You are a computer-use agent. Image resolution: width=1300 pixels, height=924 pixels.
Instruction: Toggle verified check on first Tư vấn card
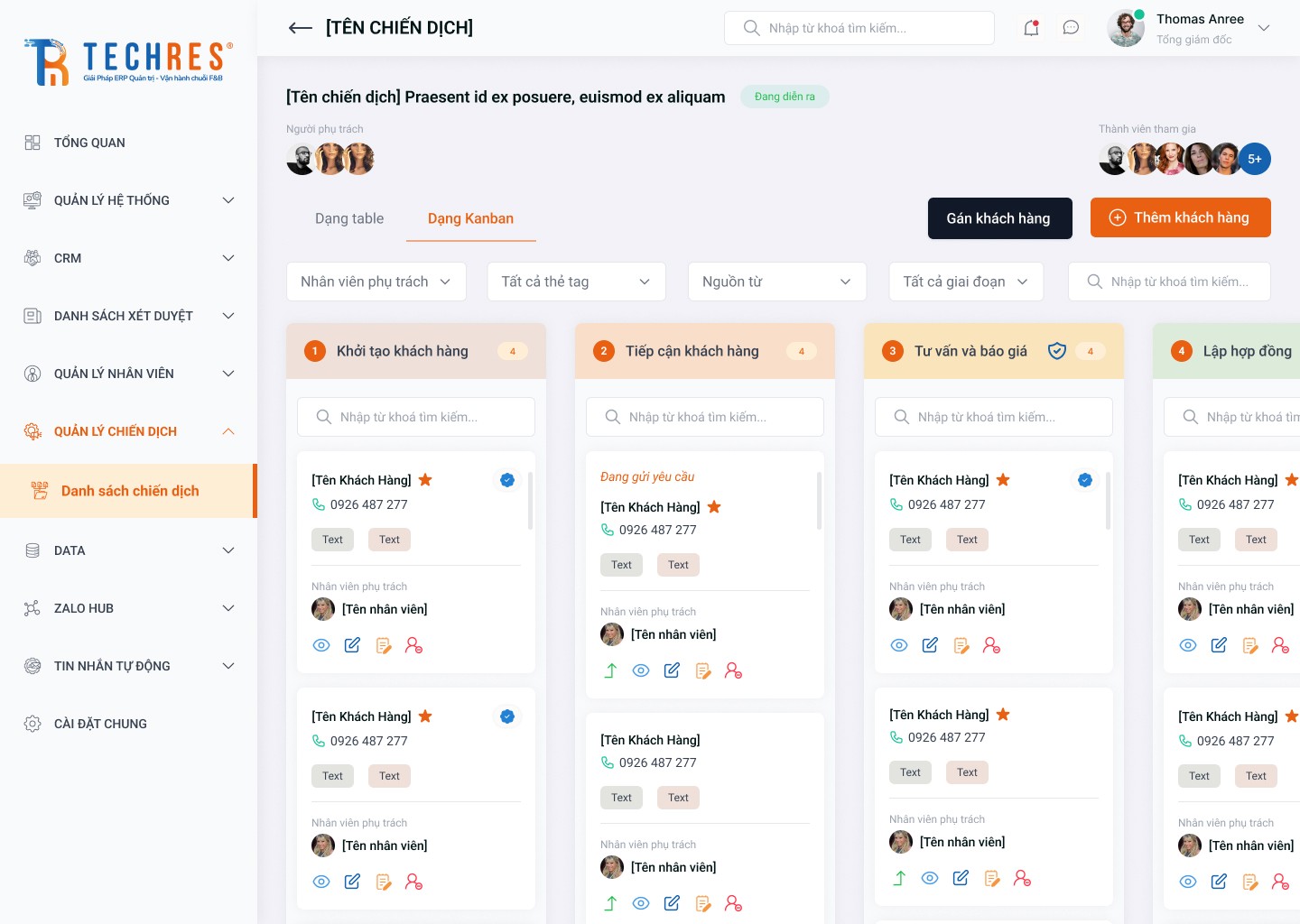click(x=1085, y=480)
